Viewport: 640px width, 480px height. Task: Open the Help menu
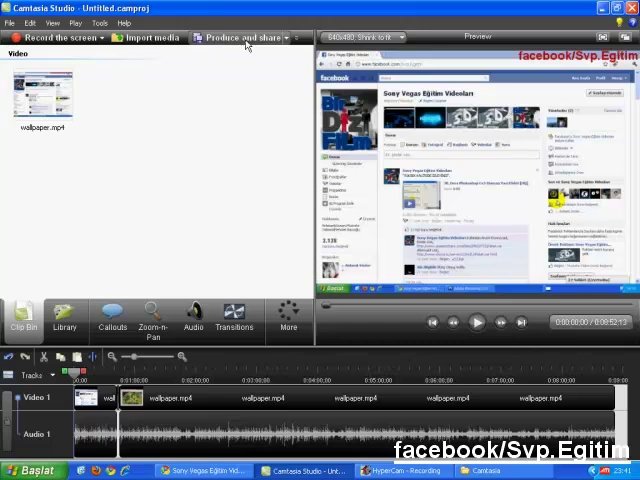point(124,23)
